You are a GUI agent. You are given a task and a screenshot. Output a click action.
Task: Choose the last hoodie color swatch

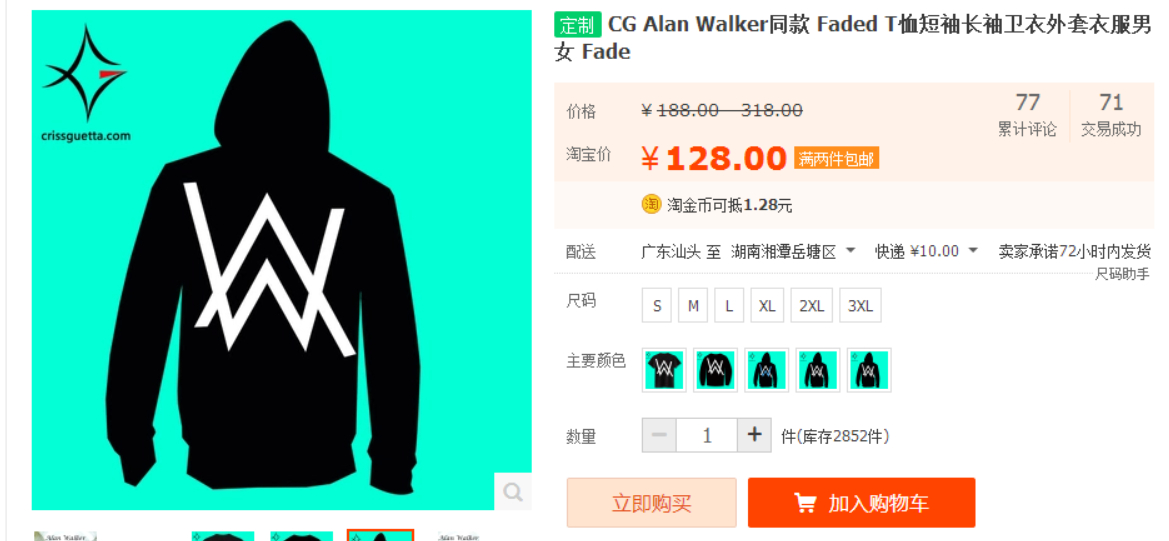pos(869,370)
